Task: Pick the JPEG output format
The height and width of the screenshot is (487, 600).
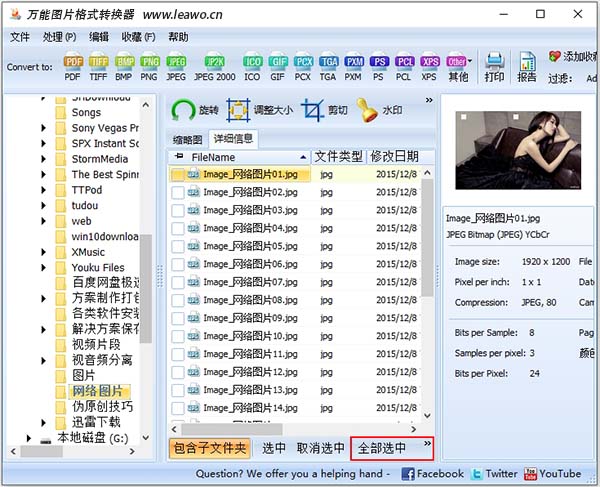Action: [176, 66]
